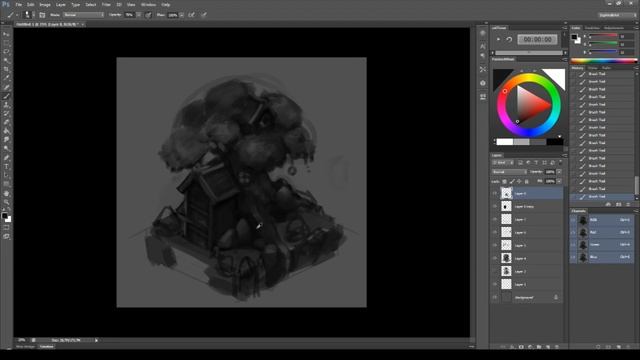
Task: Select the Quick Selection tool
Action: coord(6,60)
